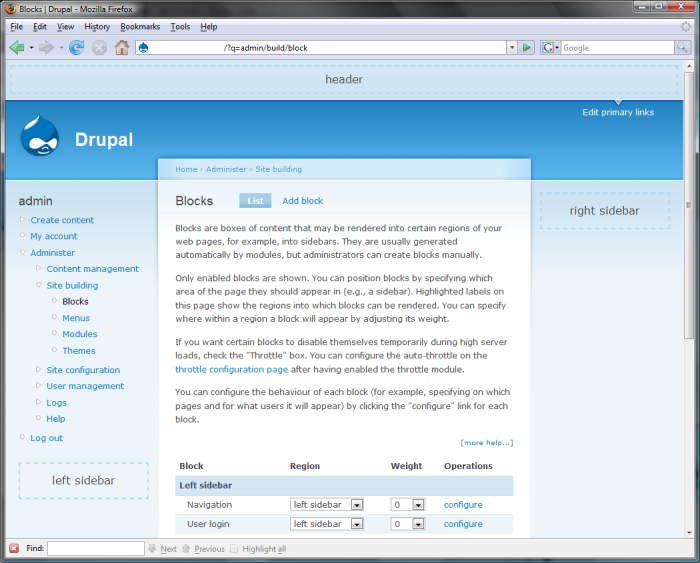Click the scrollbar down arrow

tap(689, 532)
